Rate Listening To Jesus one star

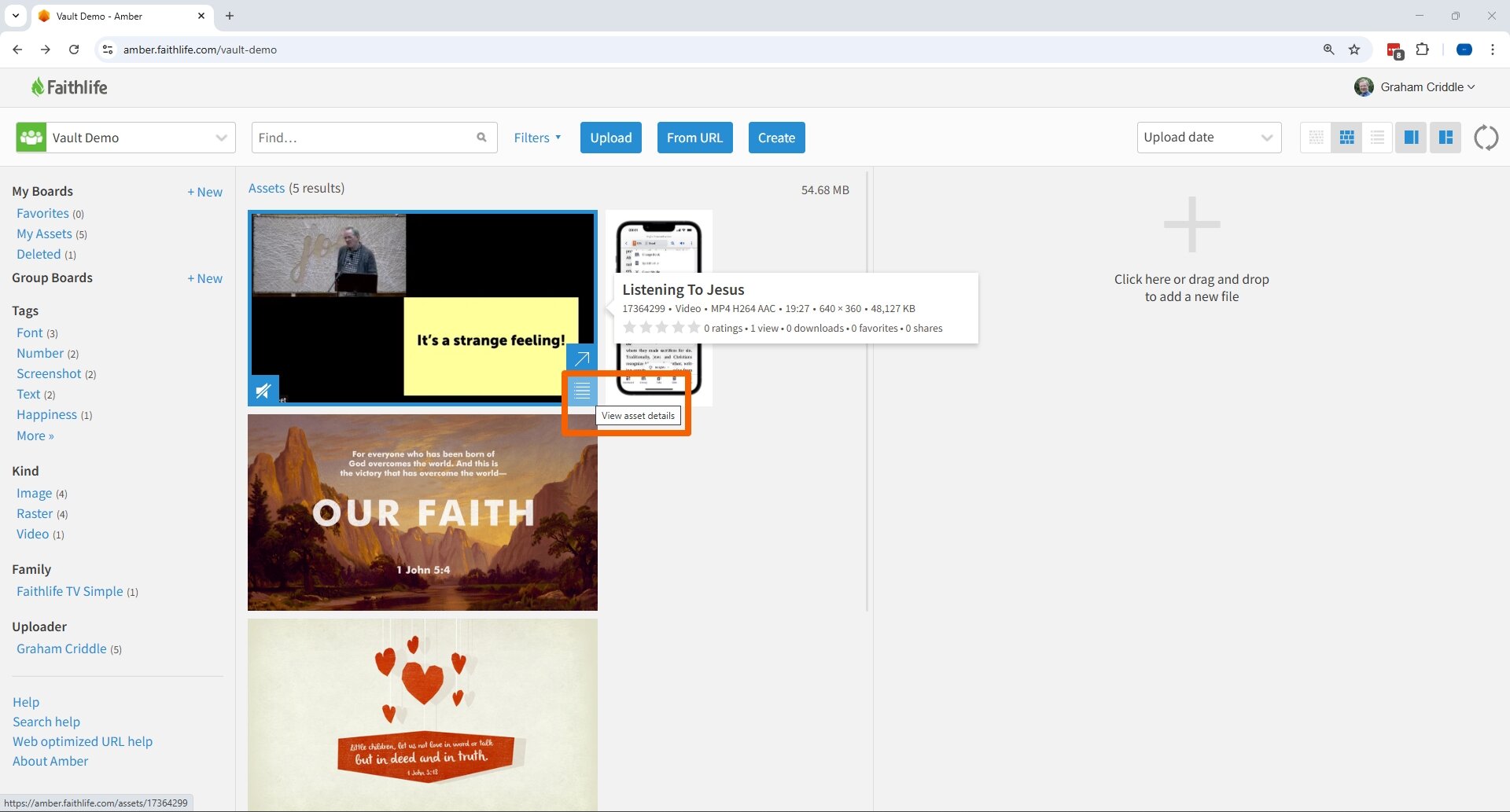[629, 328]
